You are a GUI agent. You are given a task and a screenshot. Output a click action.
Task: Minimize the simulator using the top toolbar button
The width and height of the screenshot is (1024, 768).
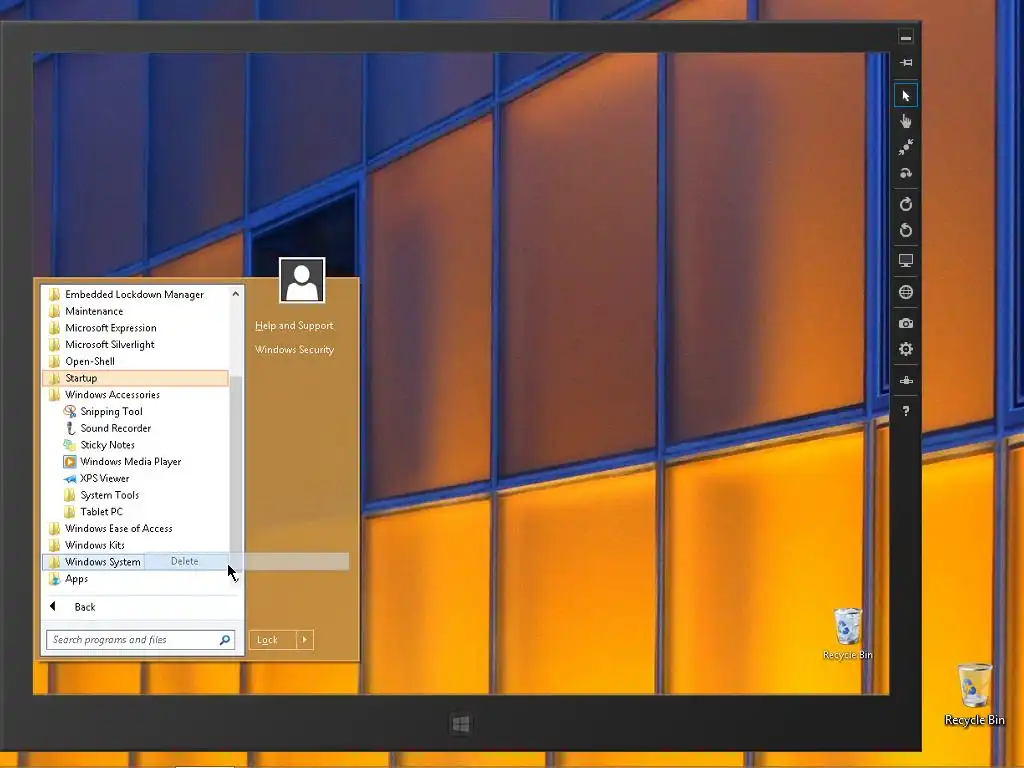906,38
